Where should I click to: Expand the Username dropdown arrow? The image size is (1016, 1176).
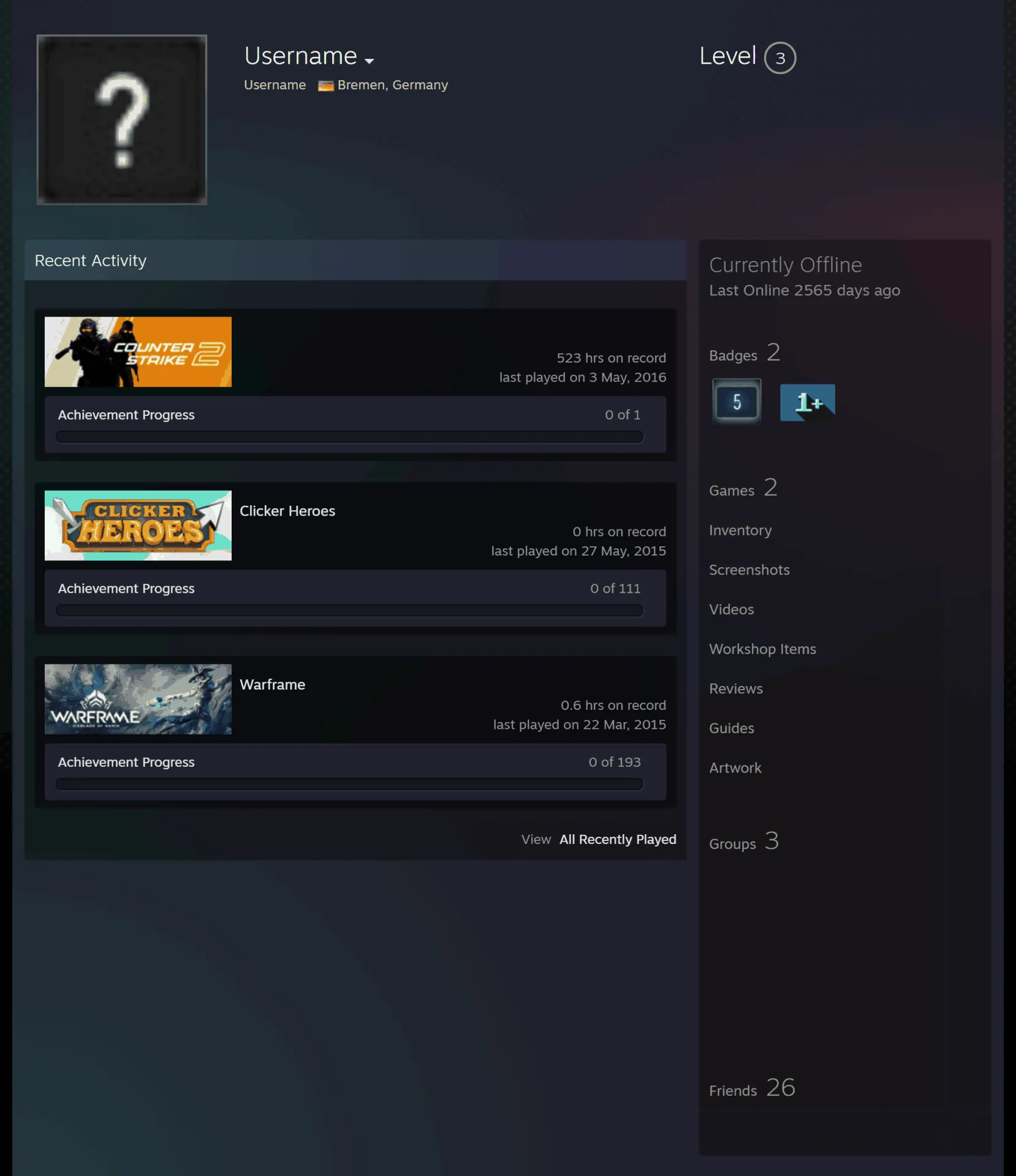(x=369, y=61)
